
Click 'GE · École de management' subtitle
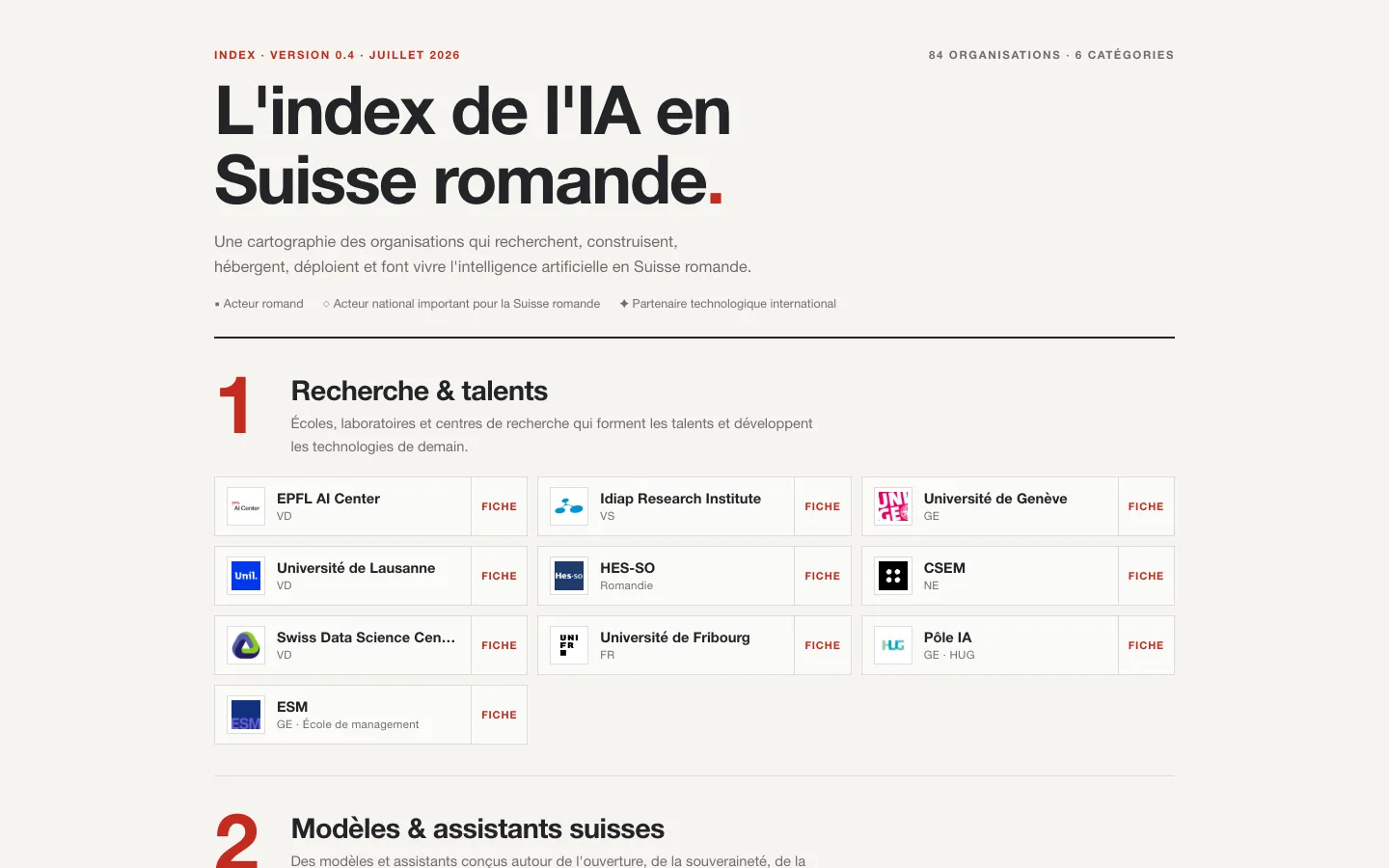click(x=347, y=724)
